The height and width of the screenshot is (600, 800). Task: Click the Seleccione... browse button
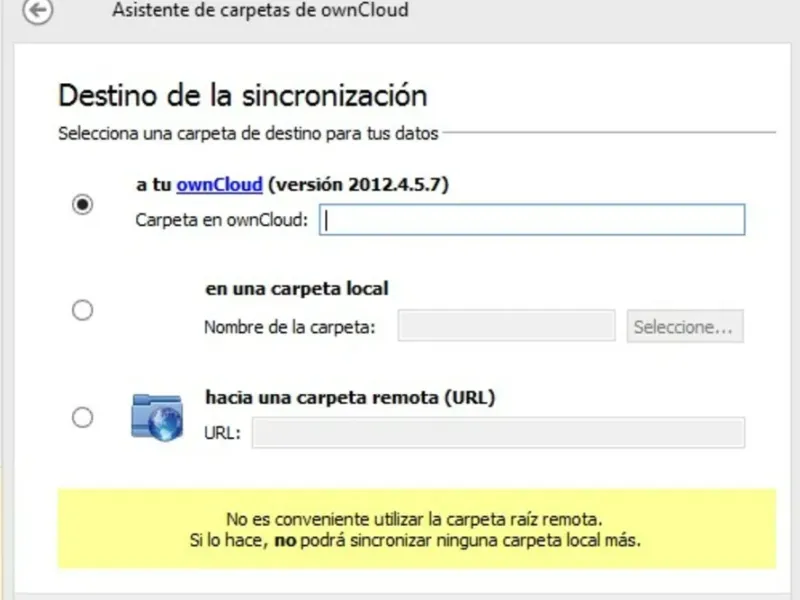coord(685,326)
